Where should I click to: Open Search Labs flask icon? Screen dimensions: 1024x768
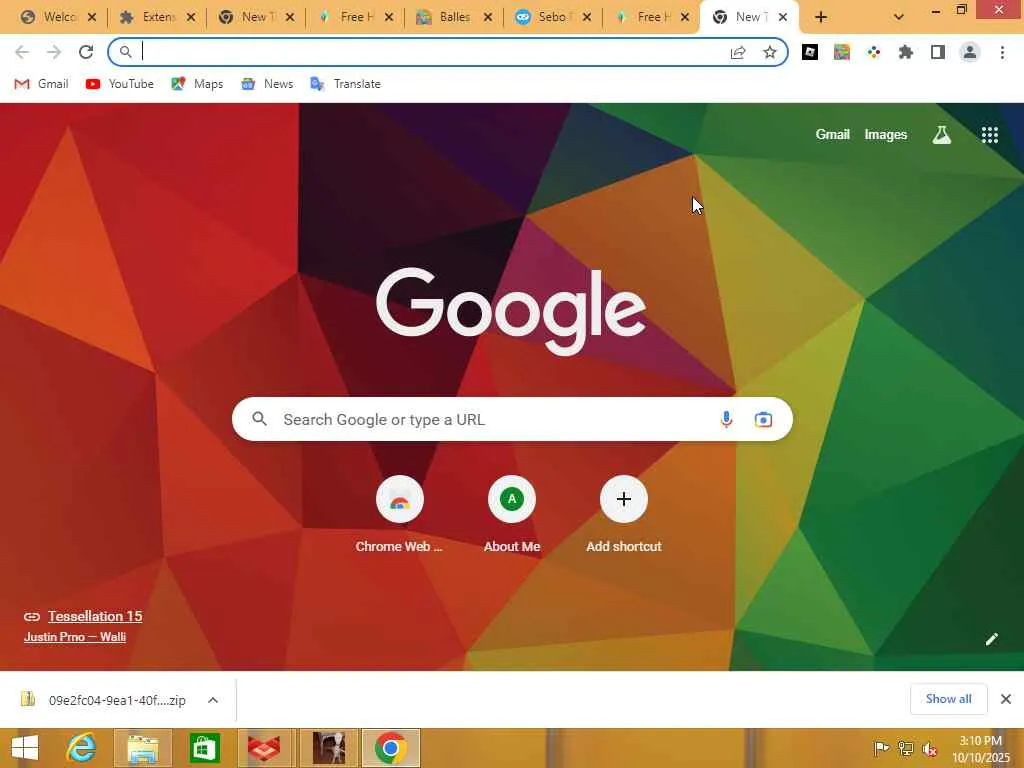pos(942,135)
